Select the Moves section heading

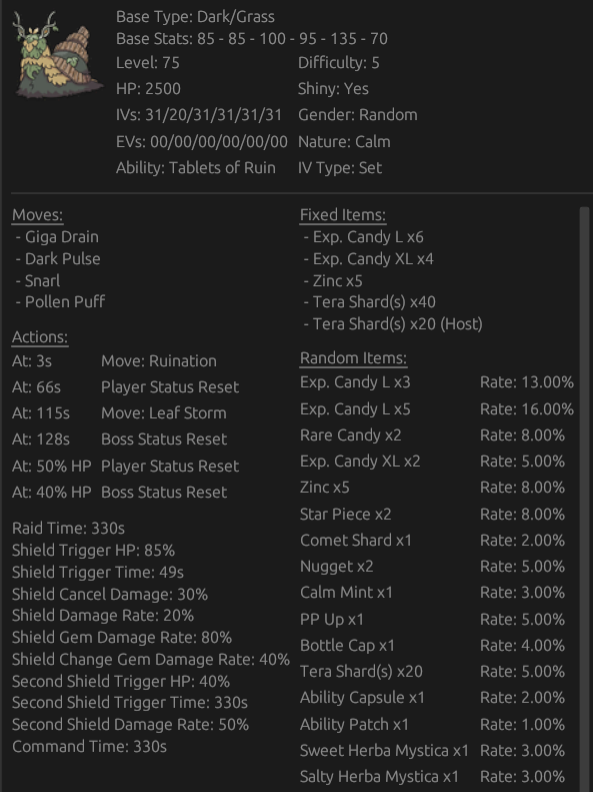(37, 215)
